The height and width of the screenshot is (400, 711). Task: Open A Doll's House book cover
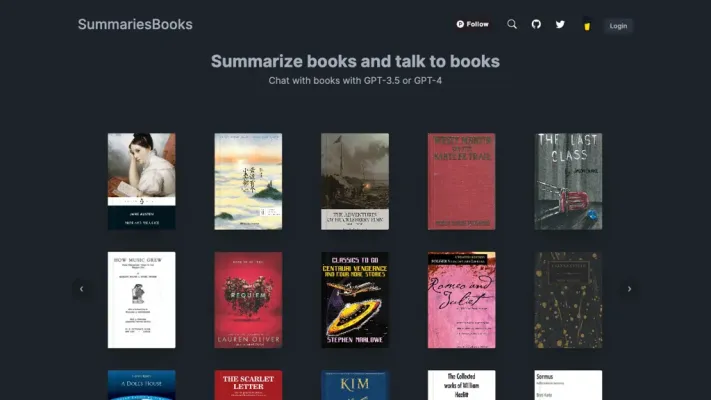141,385
